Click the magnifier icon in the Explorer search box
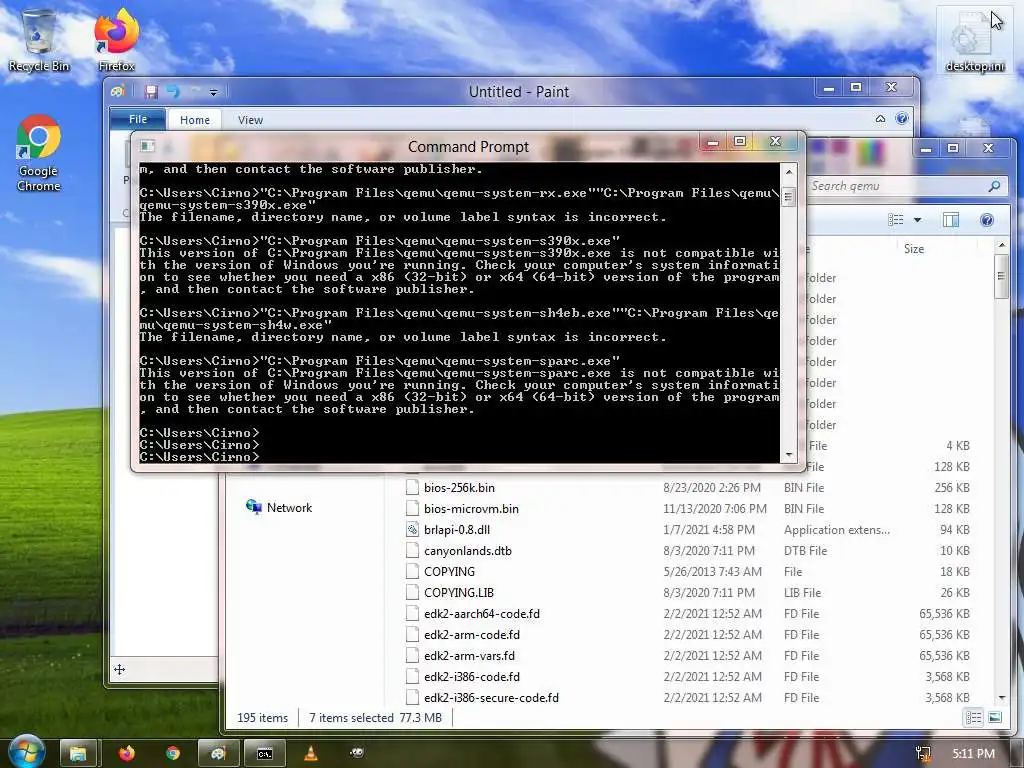This screenshot has height=768, width=1024. point(994,186)
